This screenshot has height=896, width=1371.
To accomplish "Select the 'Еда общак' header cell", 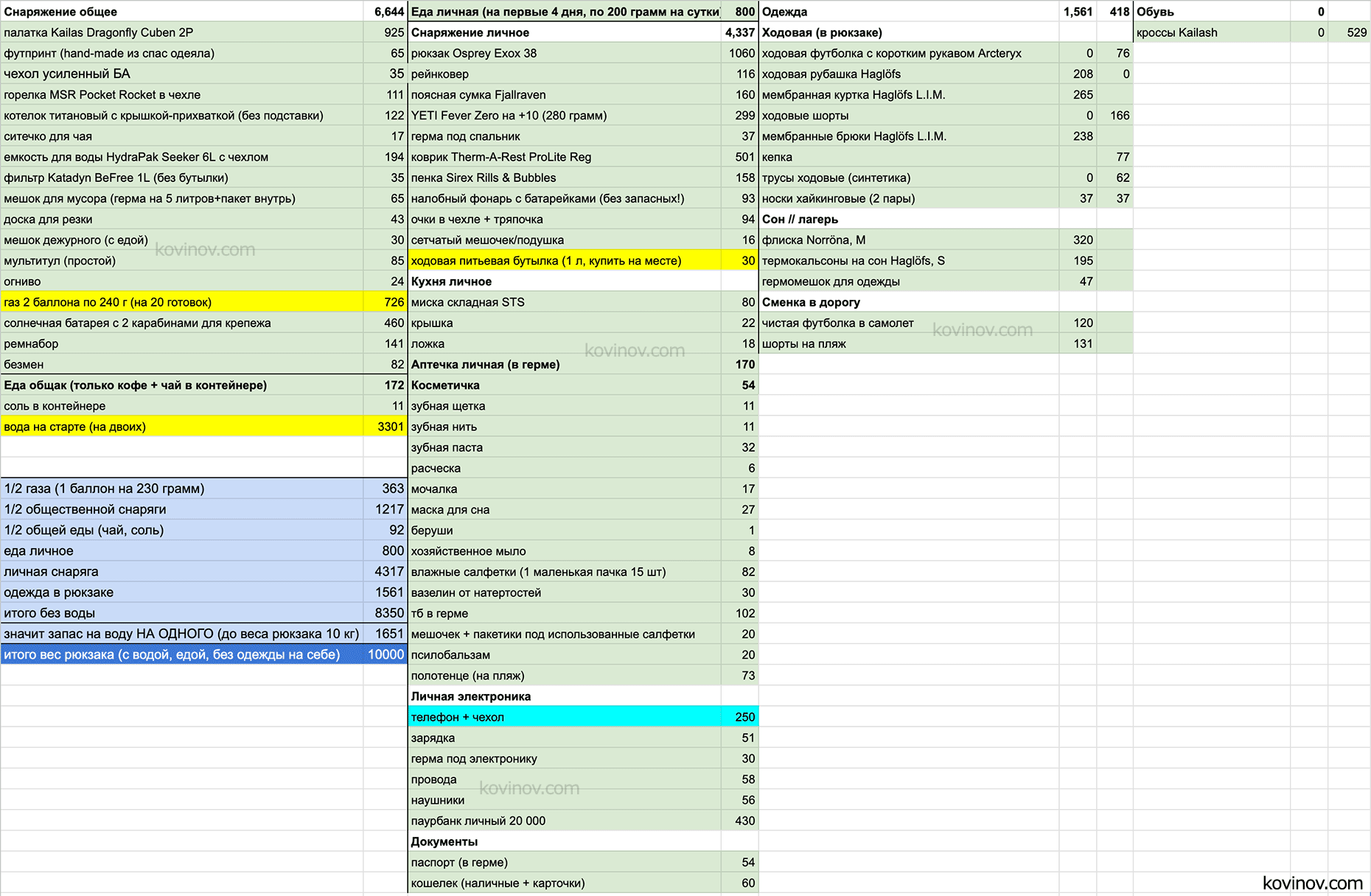I will click(x=182, y=385).
